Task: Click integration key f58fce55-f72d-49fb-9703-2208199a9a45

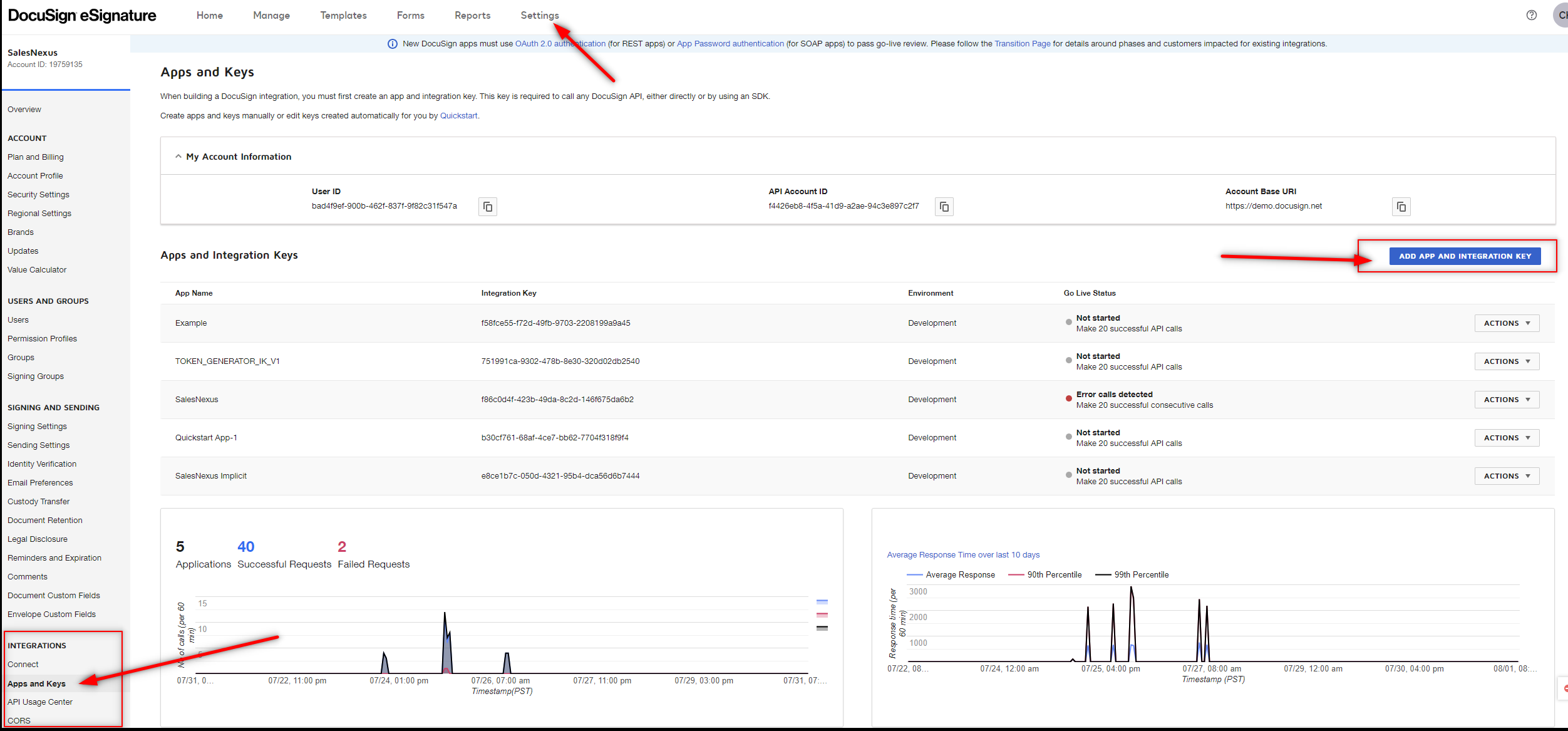Action: (x=556, y=323)
